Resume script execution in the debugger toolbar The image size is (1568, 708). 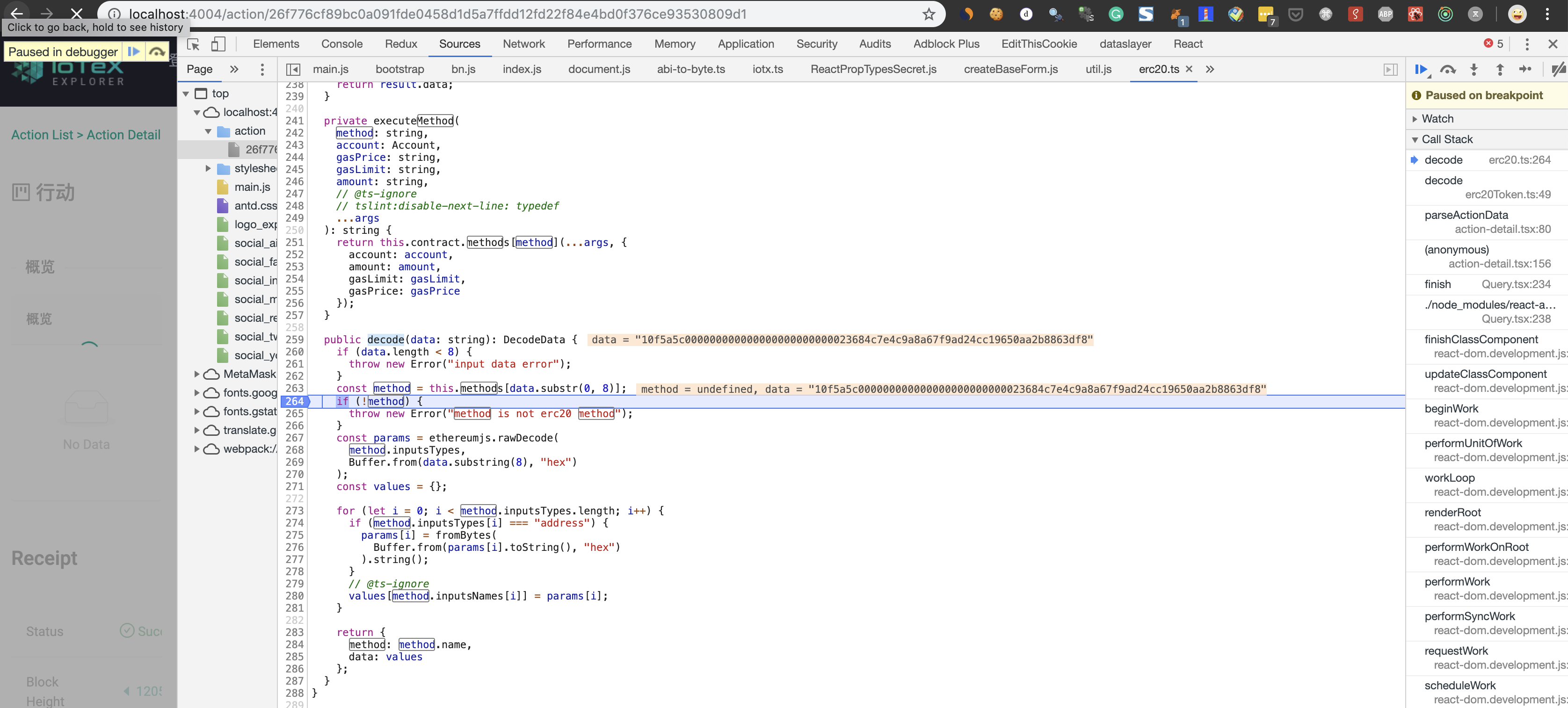pyautogui.click(x=1421, y=69)
